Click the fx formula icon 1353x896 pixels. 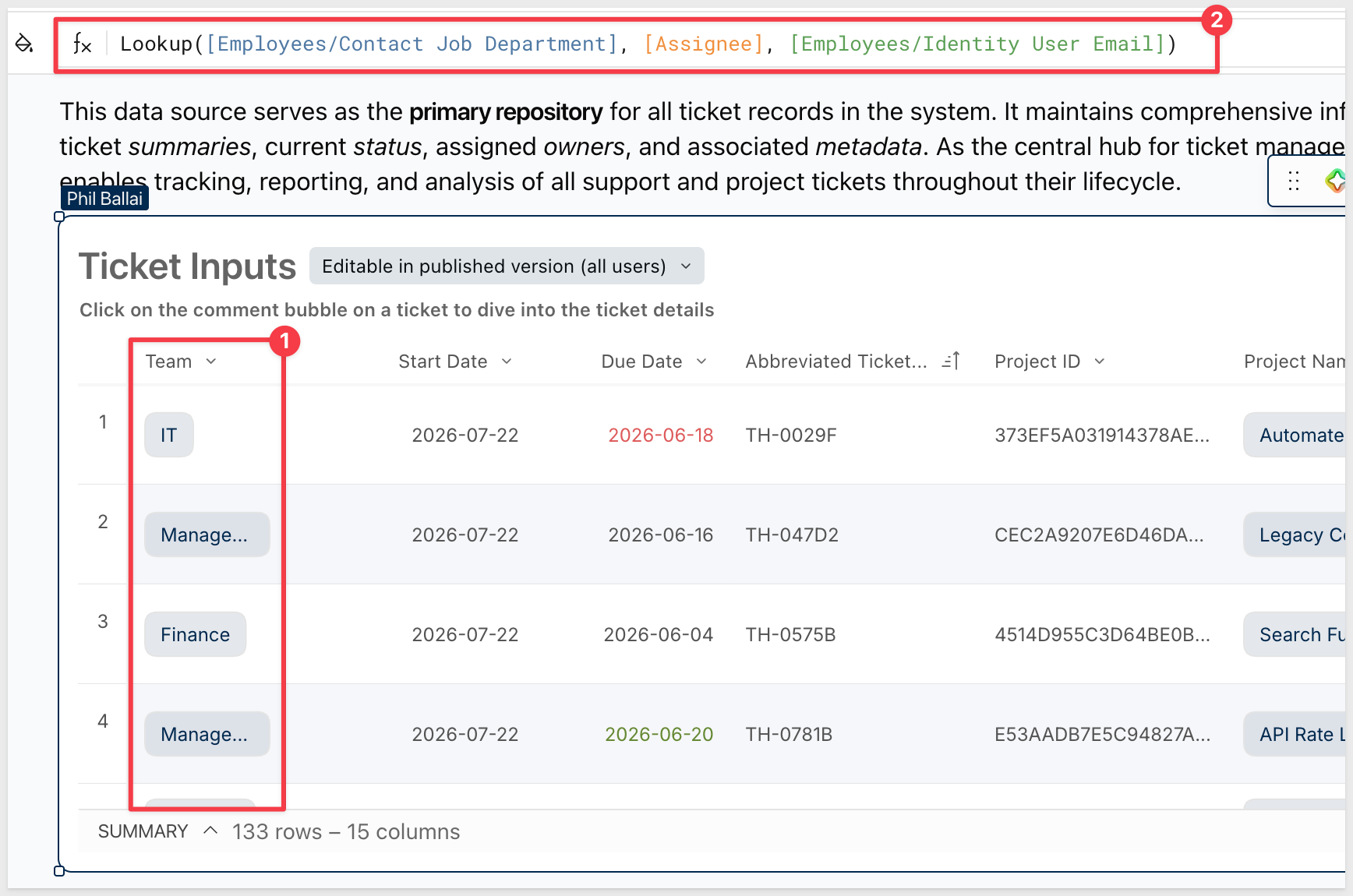click(x=82, y=44)
